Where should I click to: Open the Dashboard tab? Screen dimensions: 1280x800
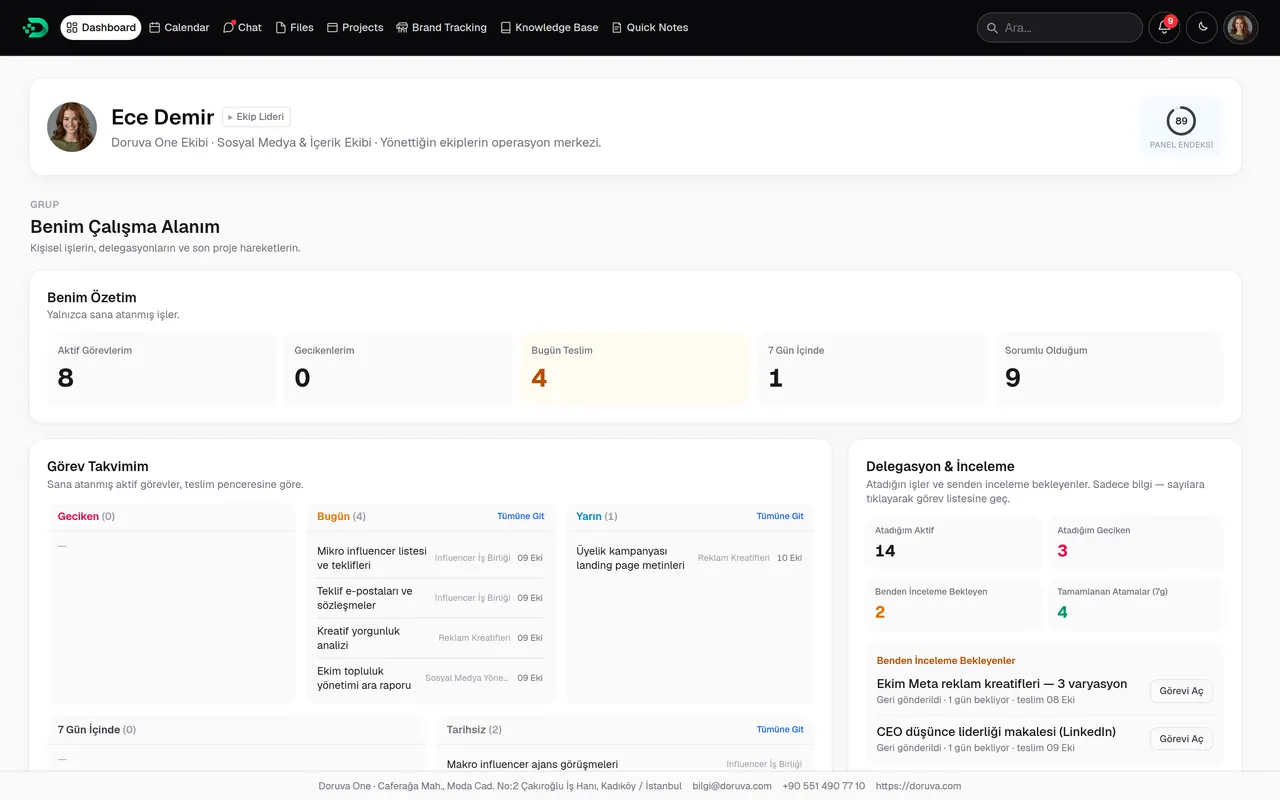coord(101,27)
